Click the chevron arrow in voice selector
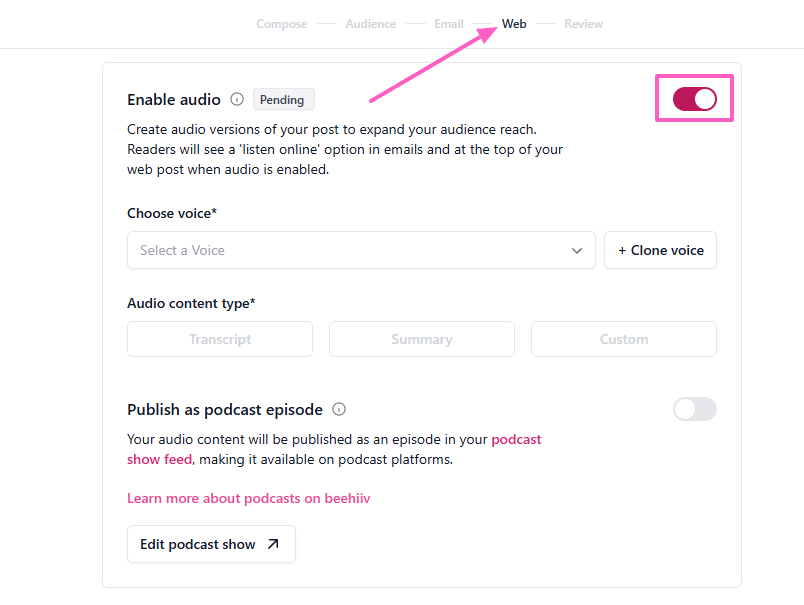This screenshot has width=804, height=605. pos(577,251)
